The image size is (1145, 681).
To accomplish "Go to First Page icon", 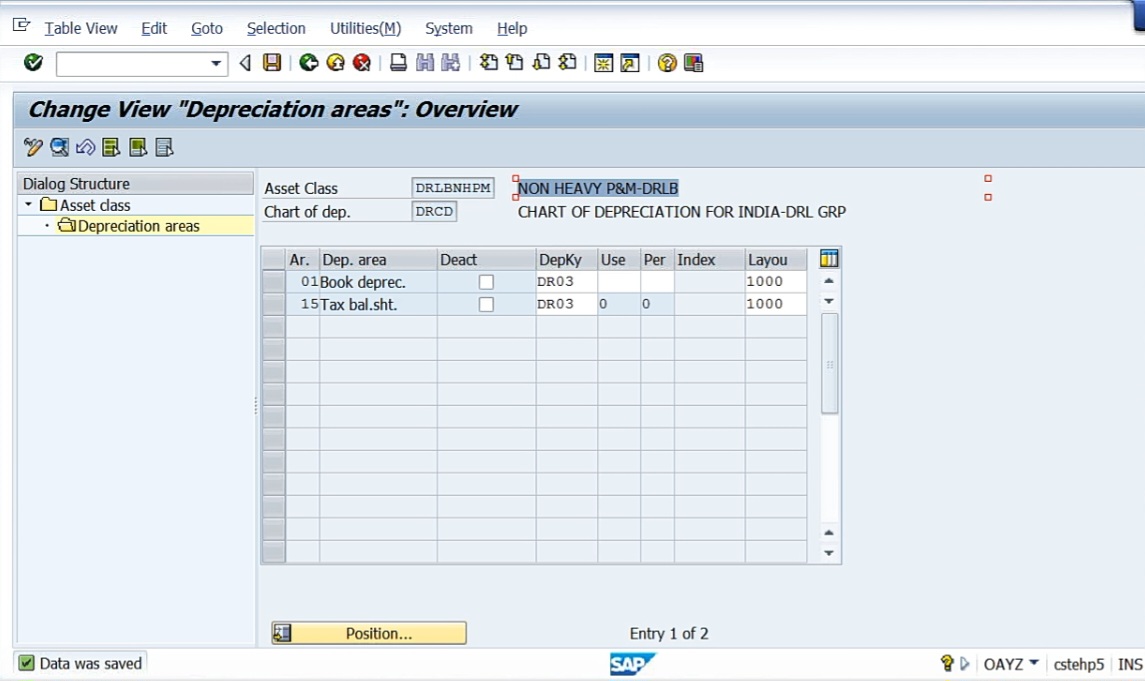I will (489, 63).
